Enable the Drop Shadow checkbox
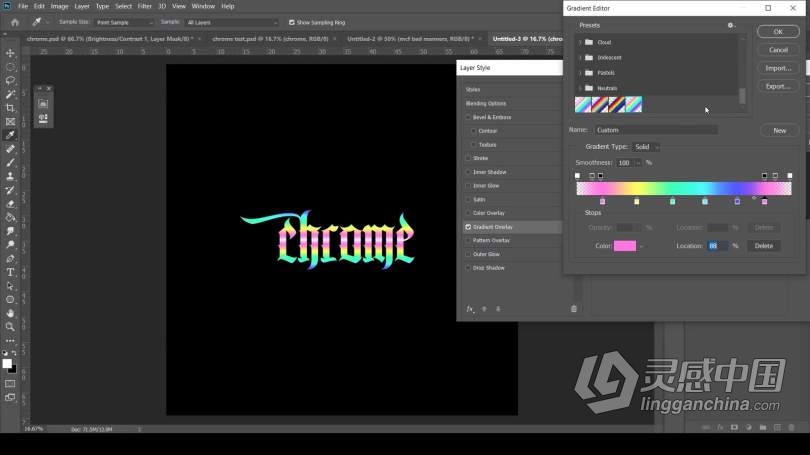The width and height of the screenshot is (810, 455). click(x=469, y=268)
